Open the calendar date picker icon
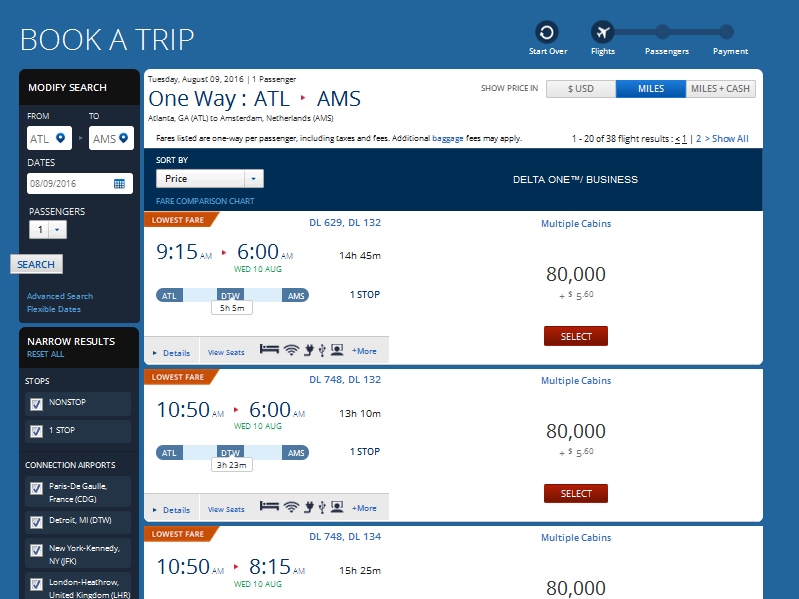Viewport: 799px width, 599px height. [119, 184]
